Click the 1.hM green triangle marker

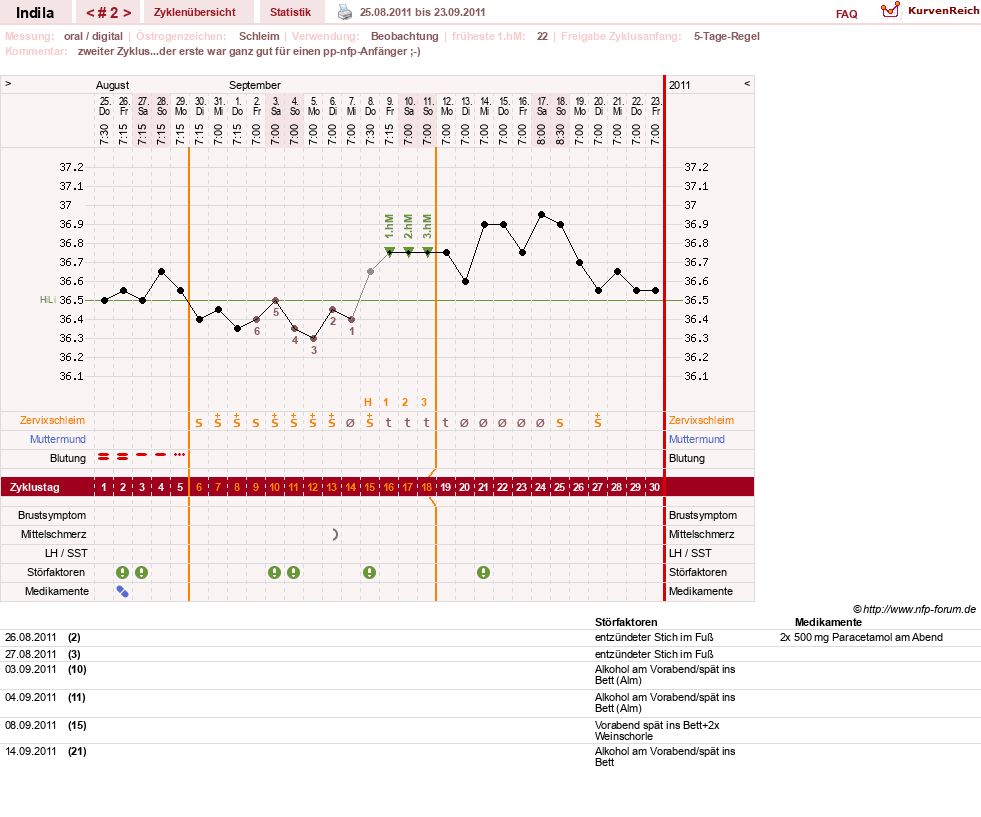point(389,251)
